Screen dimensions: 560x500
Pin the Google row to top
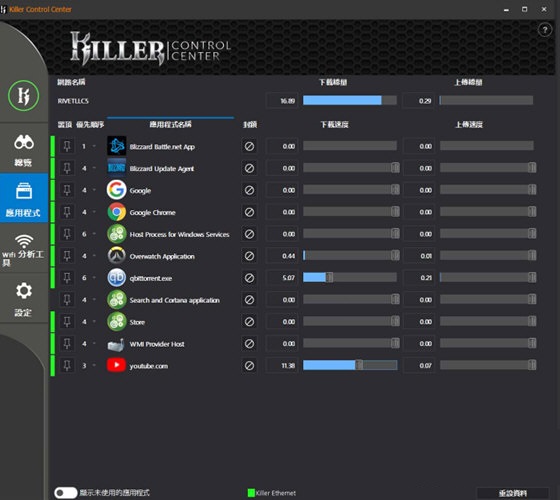(67, 190)
